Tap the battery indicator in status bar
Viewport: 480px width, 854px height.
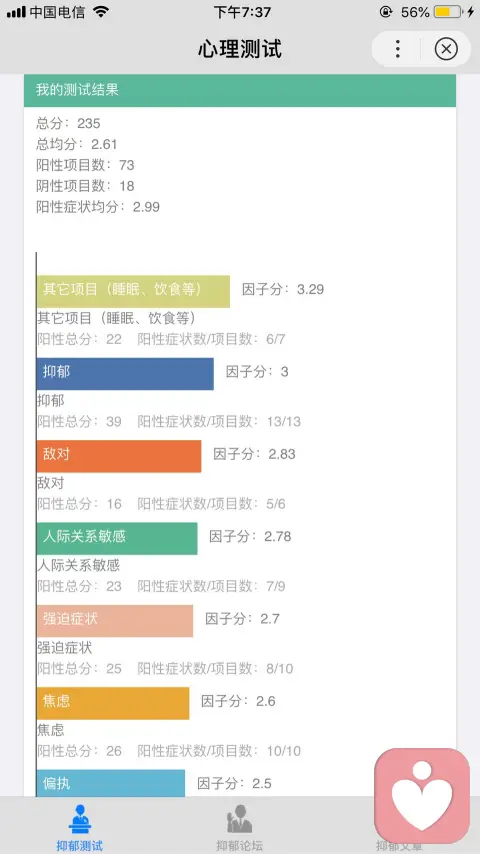pyautogui.click(x=449, y=11)
